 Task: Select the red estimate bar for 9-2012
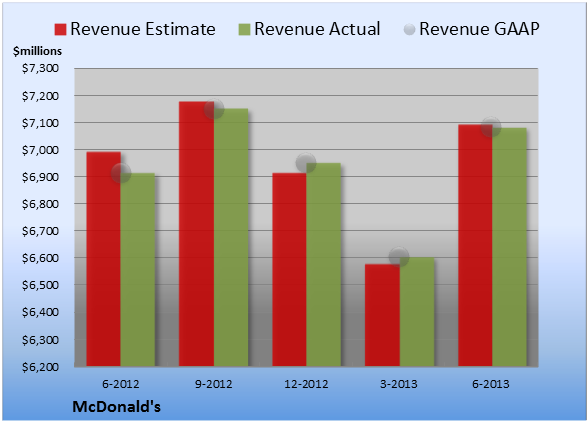tap(196, 234)
